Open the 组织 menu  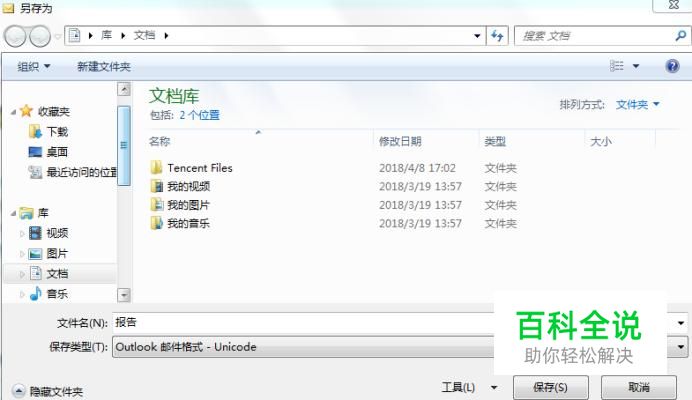(x=34, y=67)
